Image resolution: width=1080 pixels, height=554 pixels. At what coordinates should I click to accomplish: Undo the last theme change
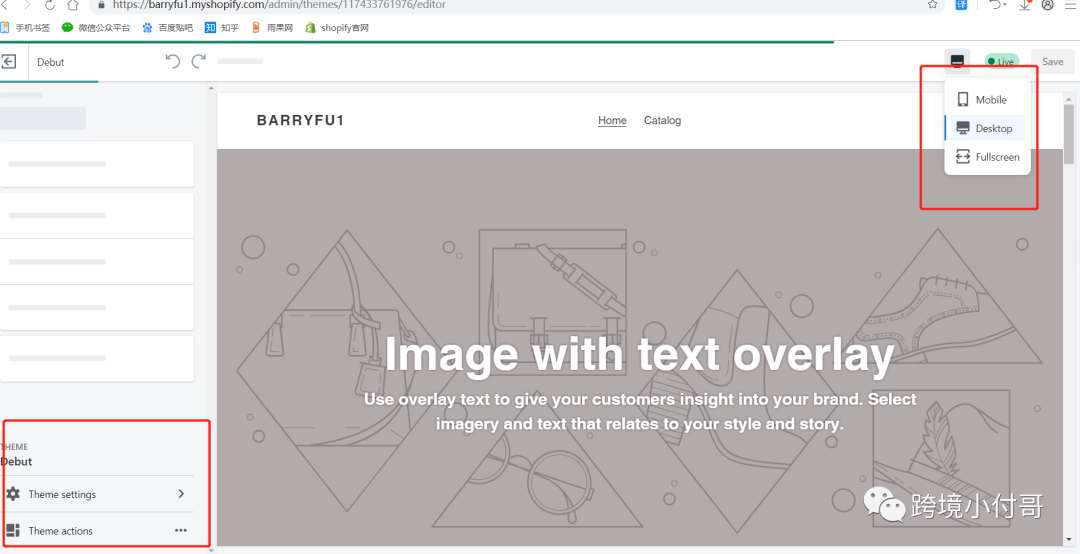[173, 61]
